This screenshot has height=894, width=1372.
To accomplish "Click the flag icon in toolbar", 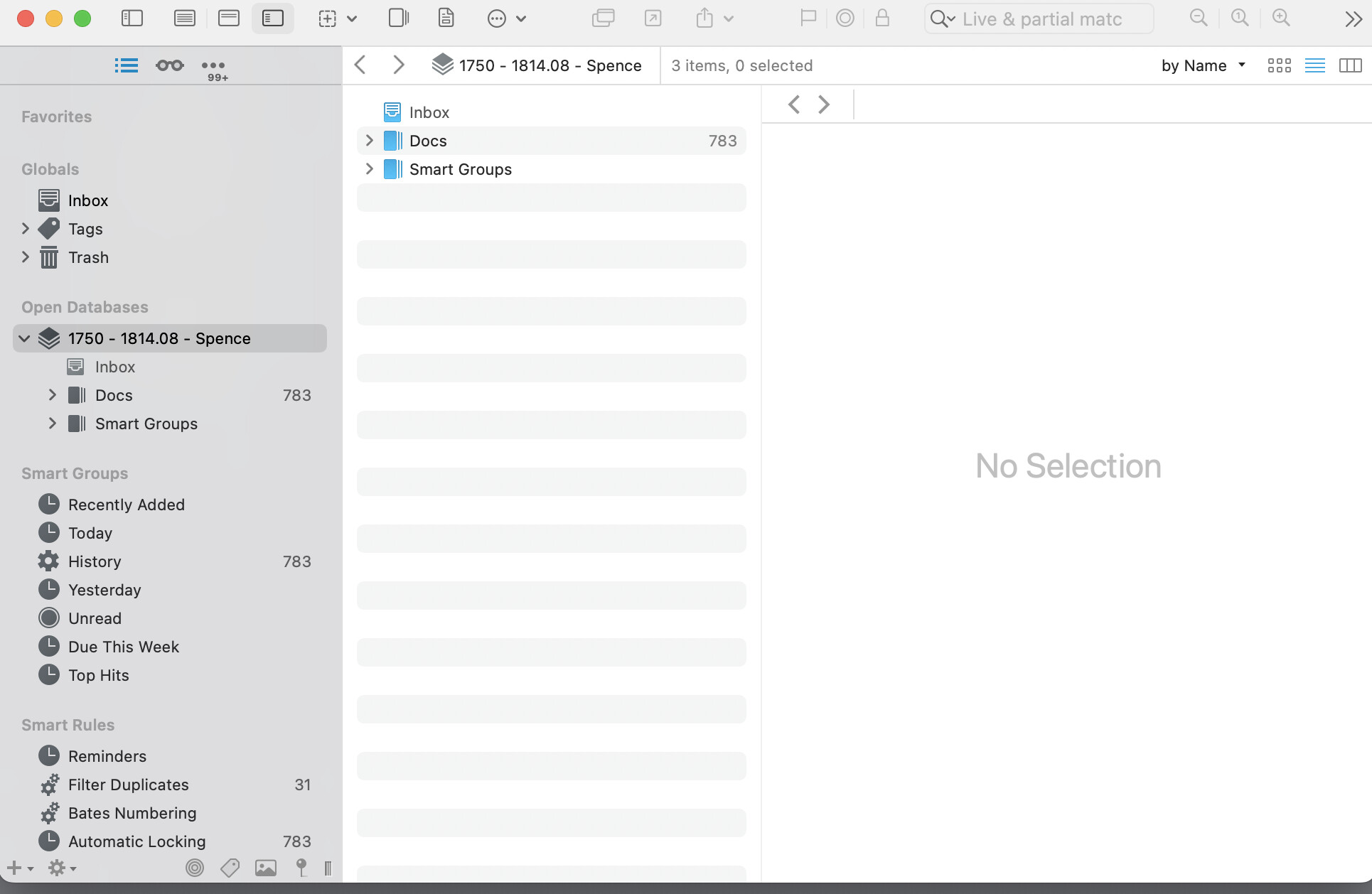I will point(808,18).
